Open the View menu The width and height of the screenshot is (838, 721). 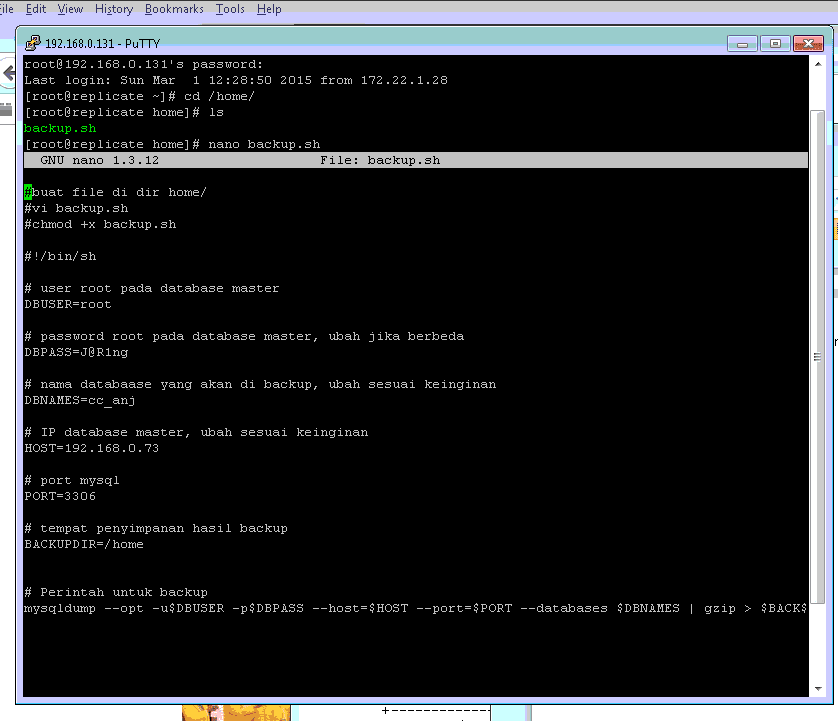point(70,9)
